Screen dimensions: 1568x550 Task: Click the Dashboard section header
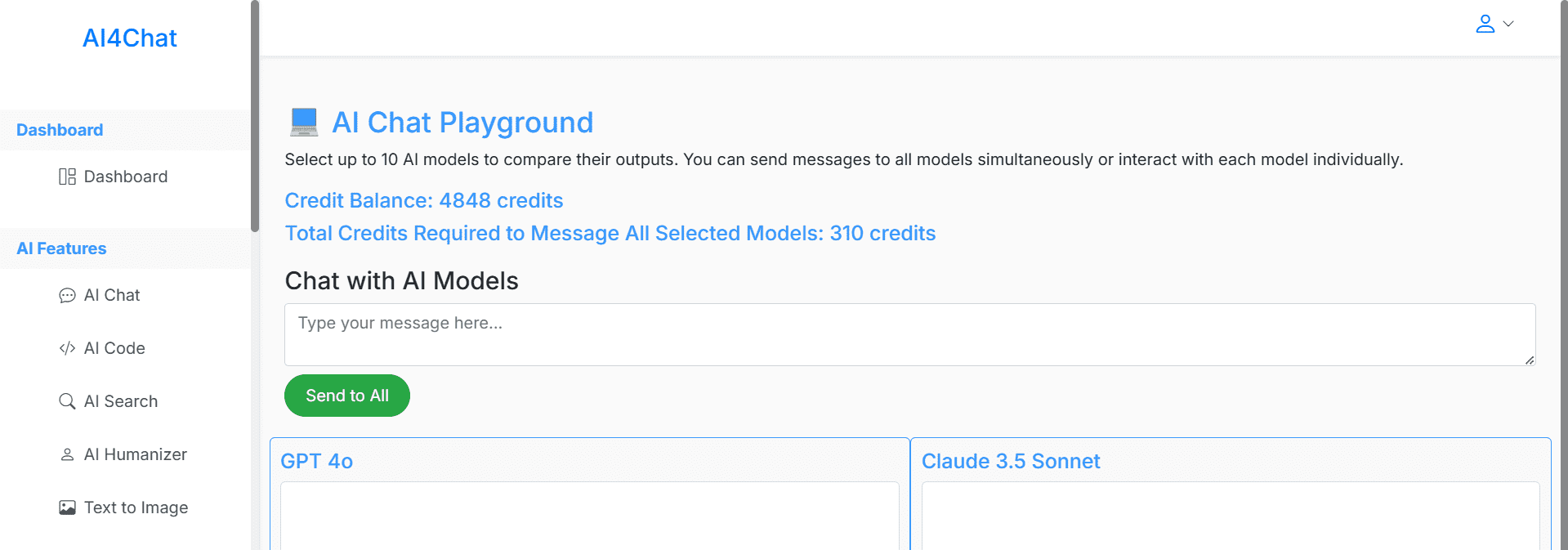tap(60, 130)
